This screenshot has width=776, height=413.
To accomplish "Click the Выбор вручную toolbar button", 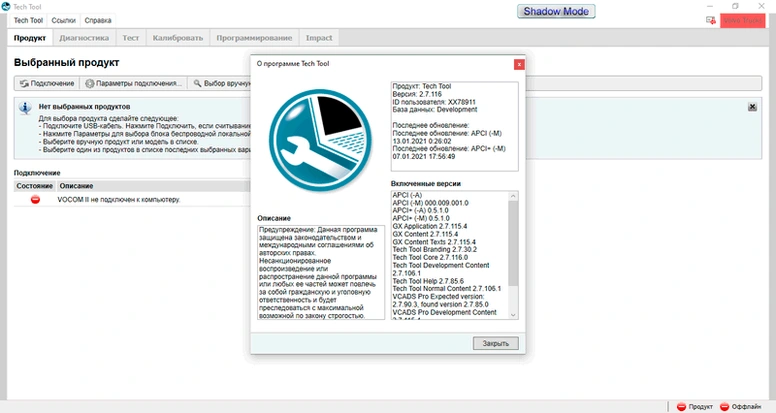I will pyautogui.click(x=222, y=83).
